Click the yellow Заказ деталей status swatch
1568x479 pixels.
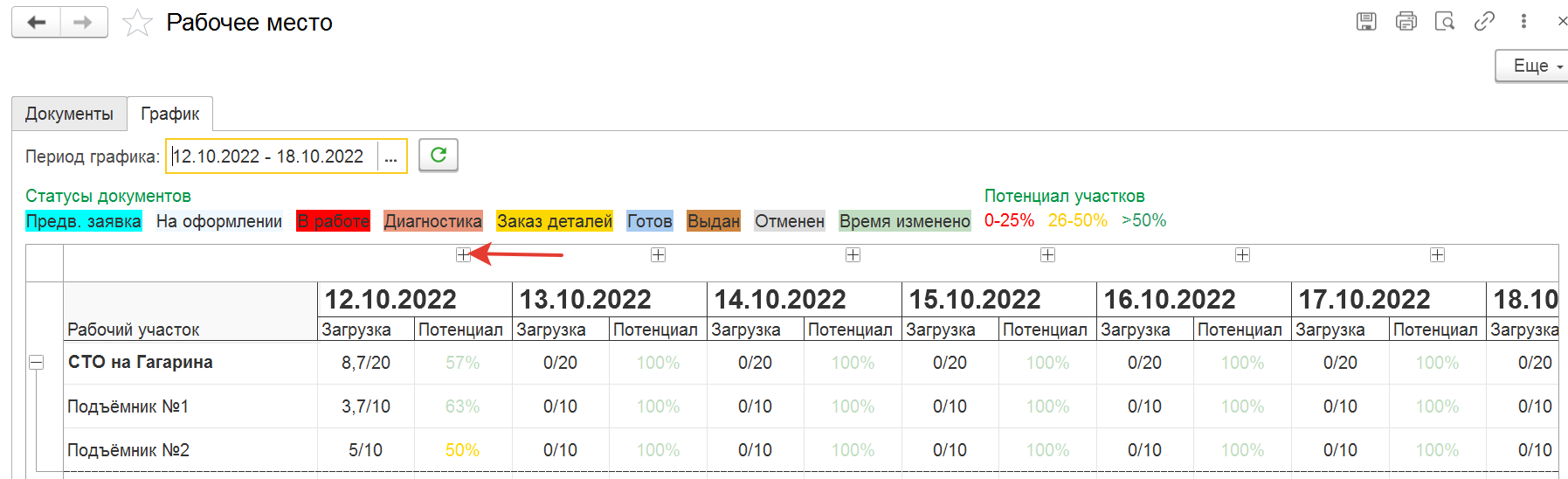pyautogui.click(x=555, y=221)
